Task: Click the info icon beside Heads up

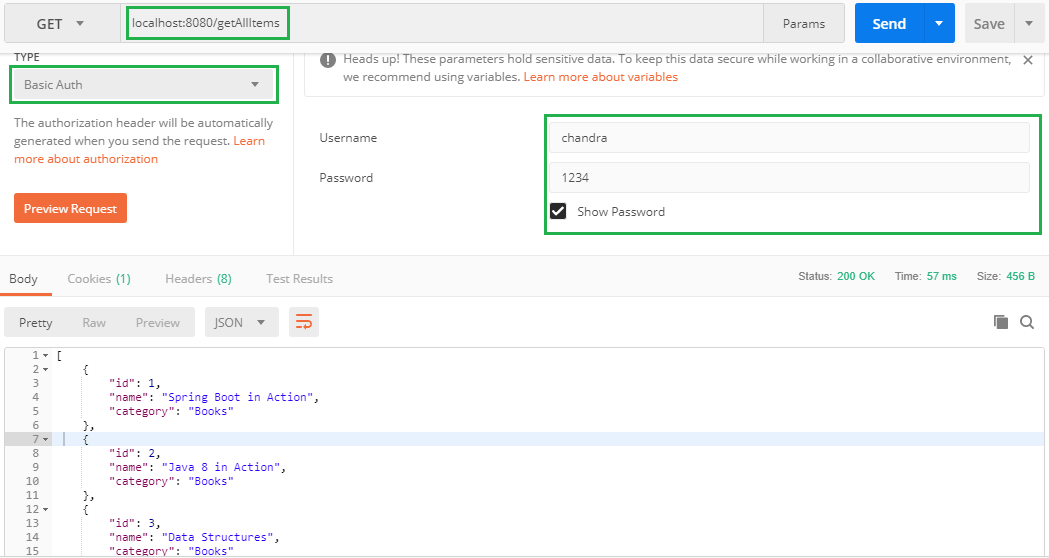Action: [x=327, y=60]
